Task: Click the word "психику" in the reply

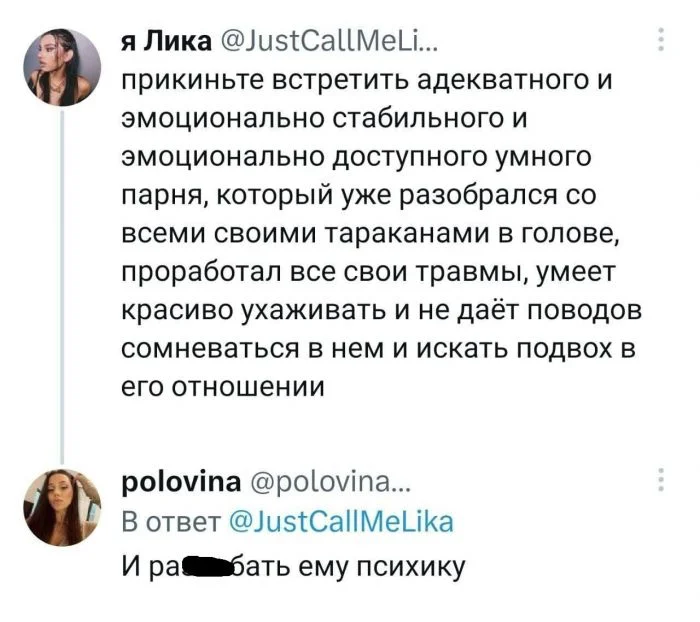Action: click(x=411, y=566)
